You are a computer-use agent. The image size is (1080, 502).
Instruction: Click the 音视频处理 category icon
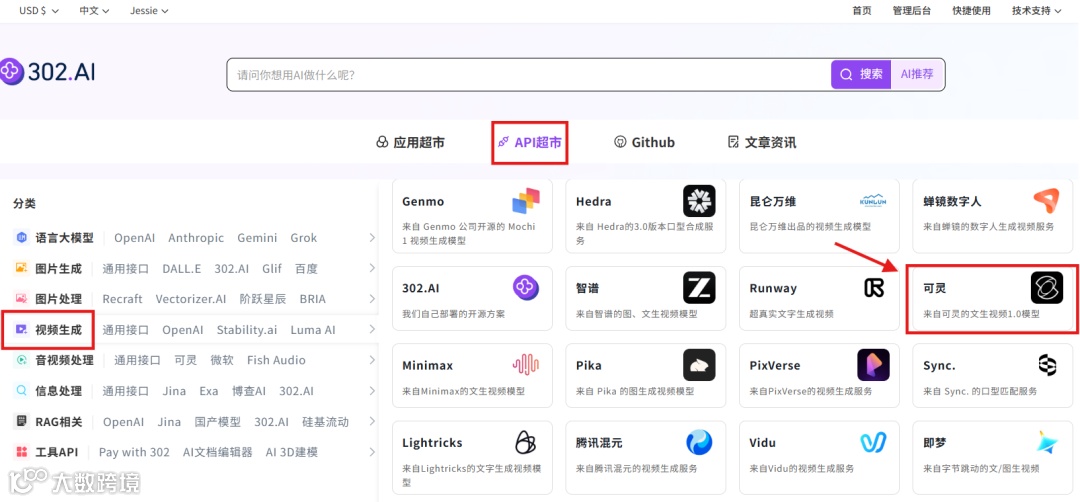click(x=21, y=359)
